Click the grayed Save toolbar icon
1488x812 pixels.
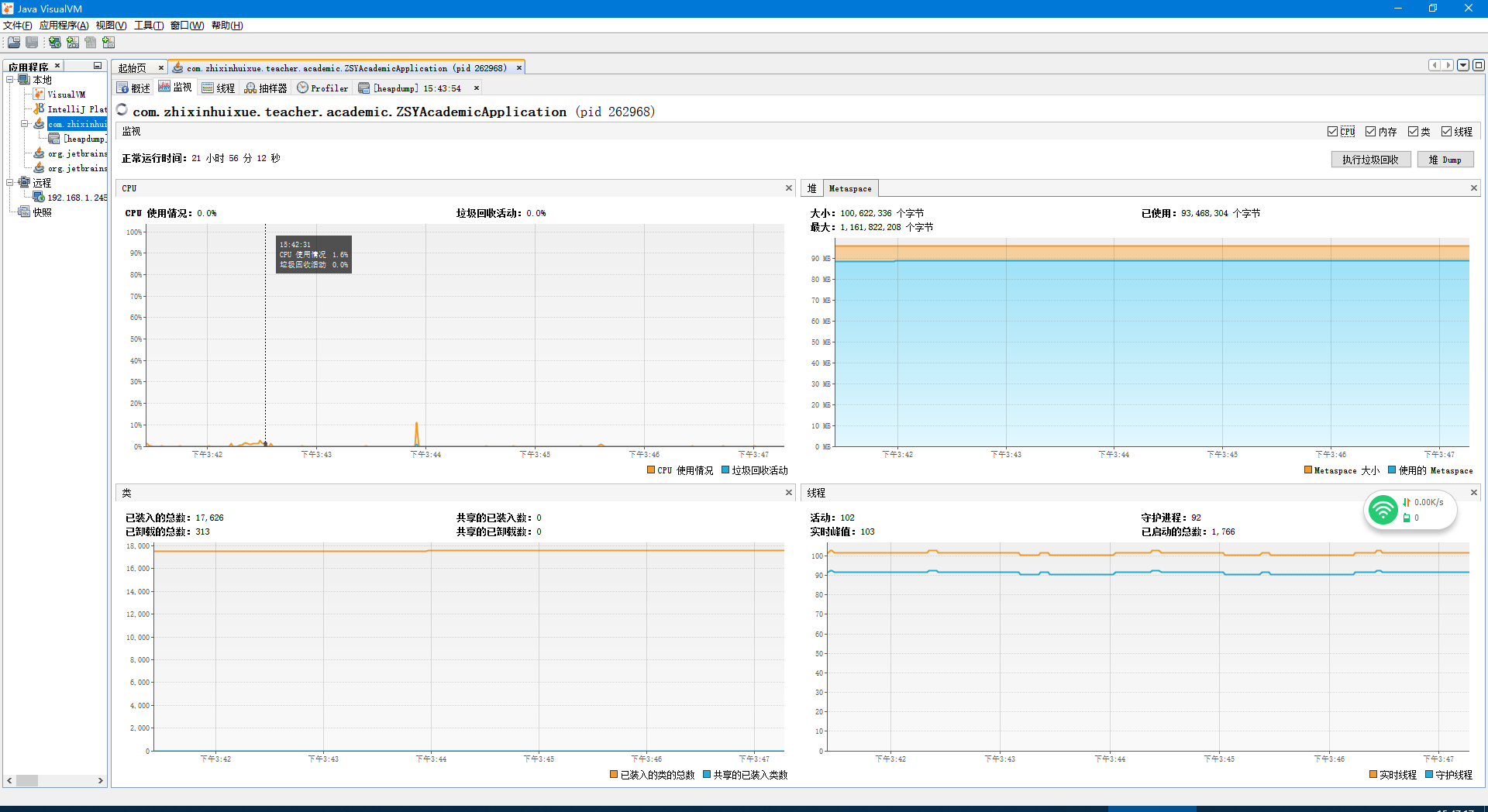click(32, 43)
